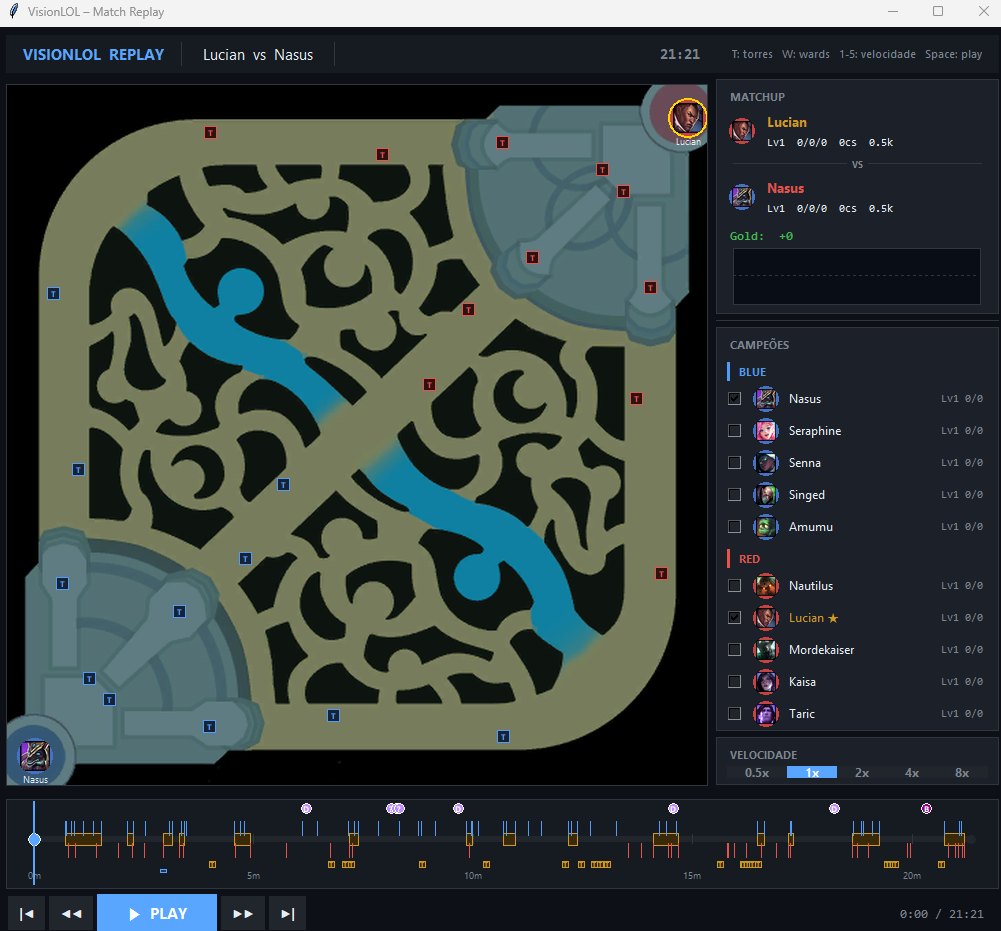Click Nautilus's portrait icon
This screenshot has height=931, width=1001.
[x=765, y=585]
